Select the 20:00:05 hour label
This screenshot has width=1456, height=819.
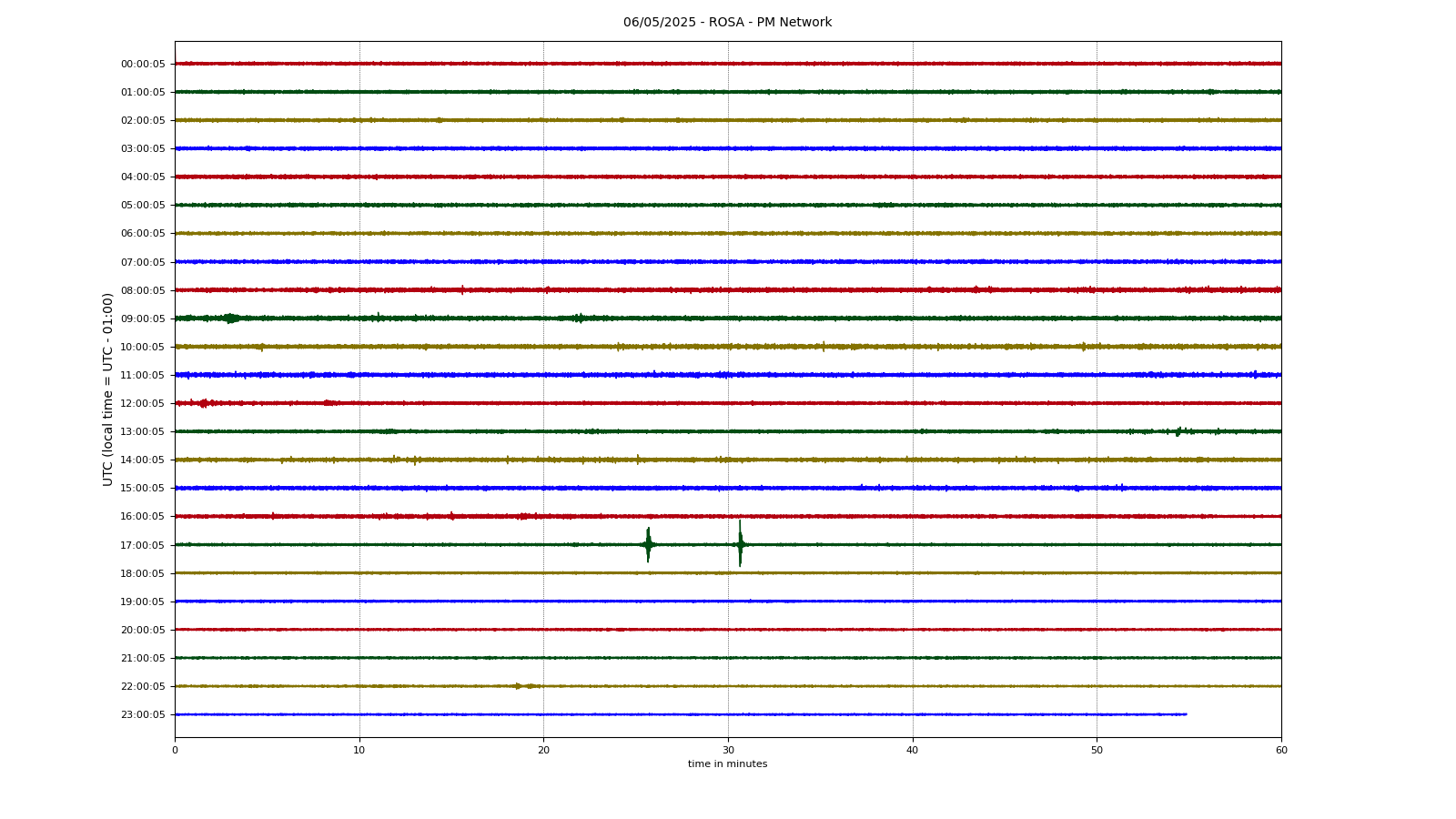tap(143, 630)
